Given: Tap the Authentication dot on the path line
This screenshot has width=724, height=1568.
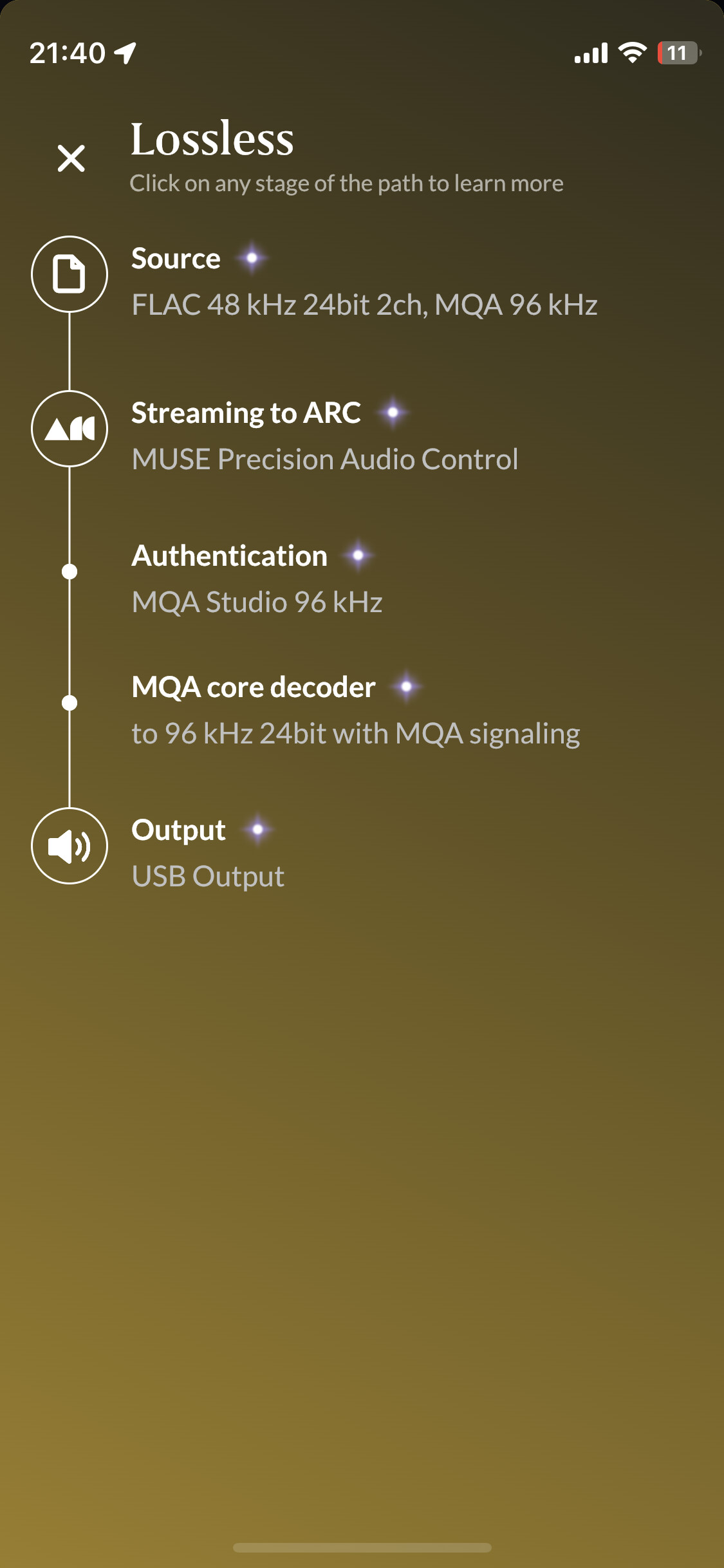Looking at the screenshot, I should pos(70,572).
